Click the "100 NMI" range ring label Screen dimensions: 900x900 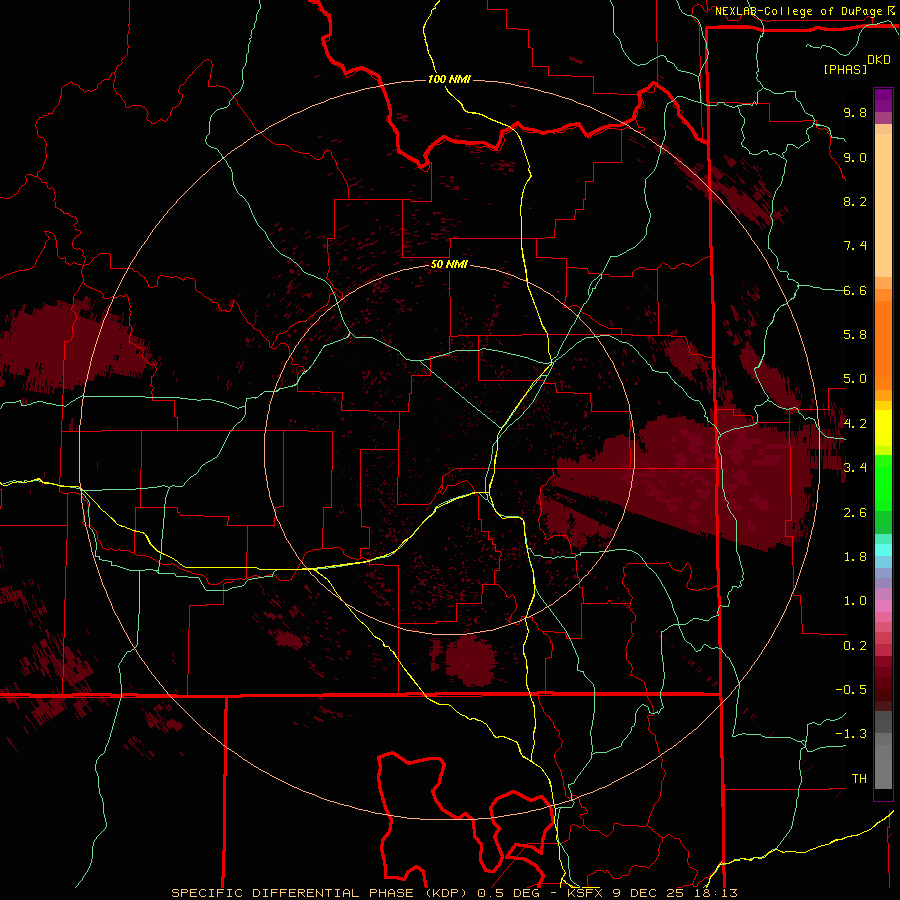click(449, 79)
